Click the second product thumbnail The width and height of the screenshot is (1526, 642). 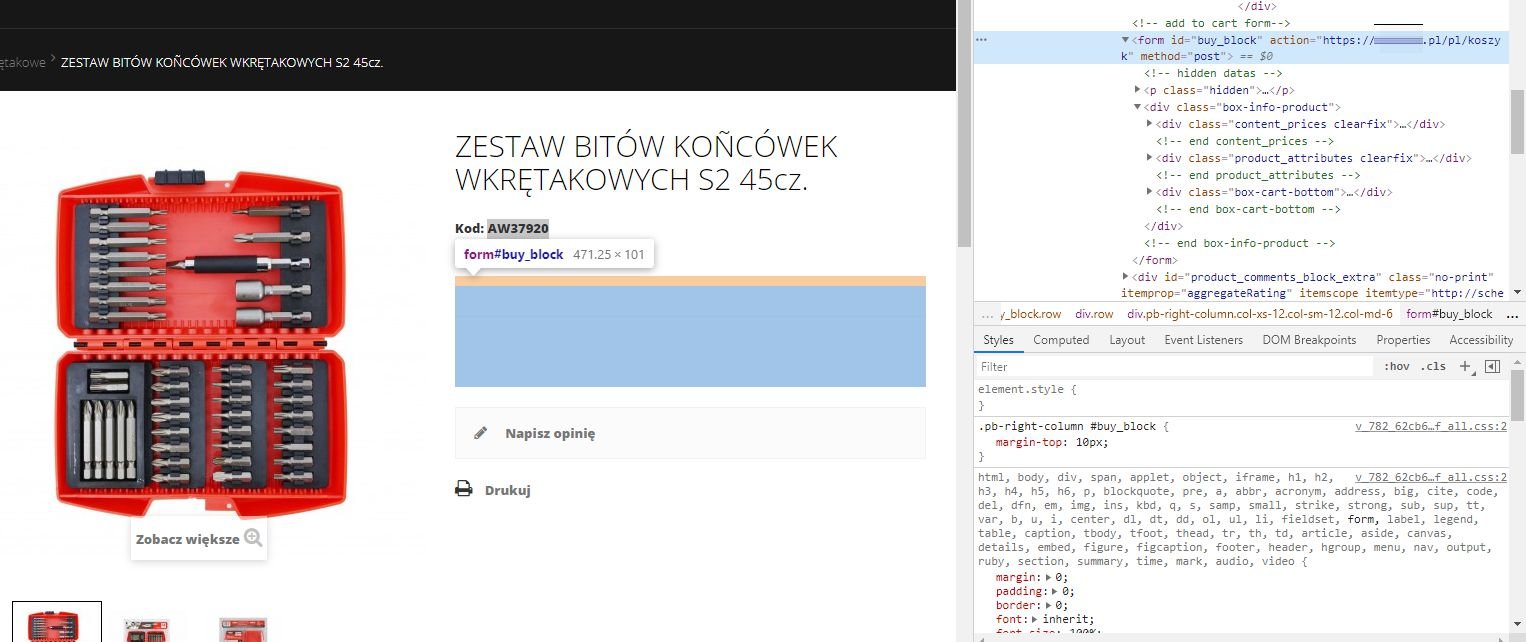[x=149, y=628]
